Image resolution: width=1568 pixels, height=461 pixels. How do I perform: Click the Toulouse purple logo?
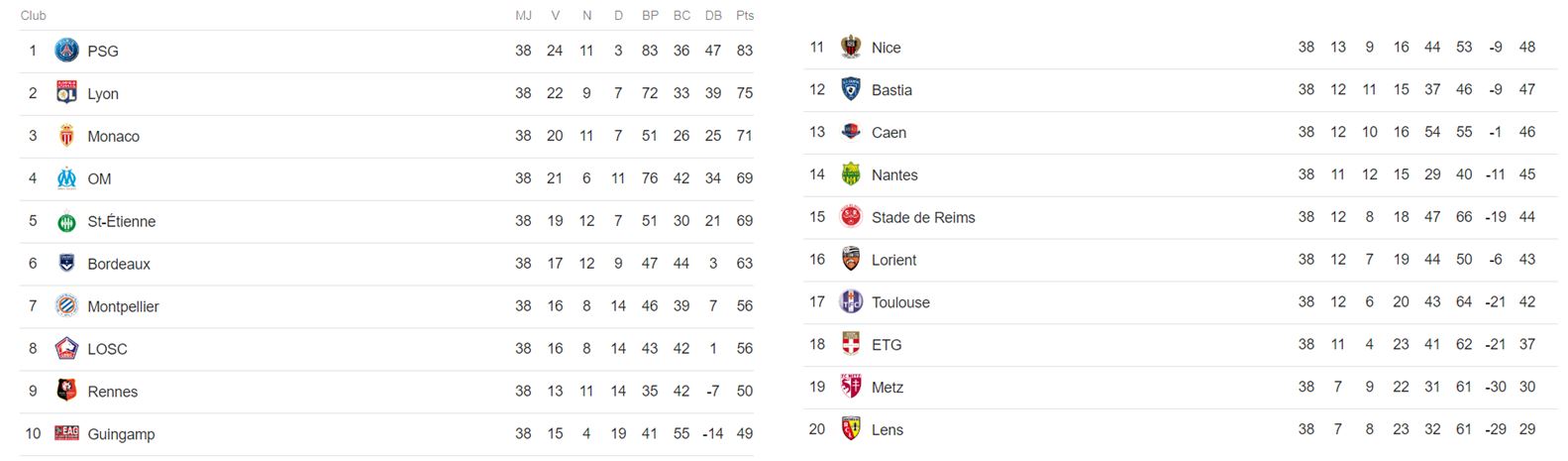click(x=851, y=302)
